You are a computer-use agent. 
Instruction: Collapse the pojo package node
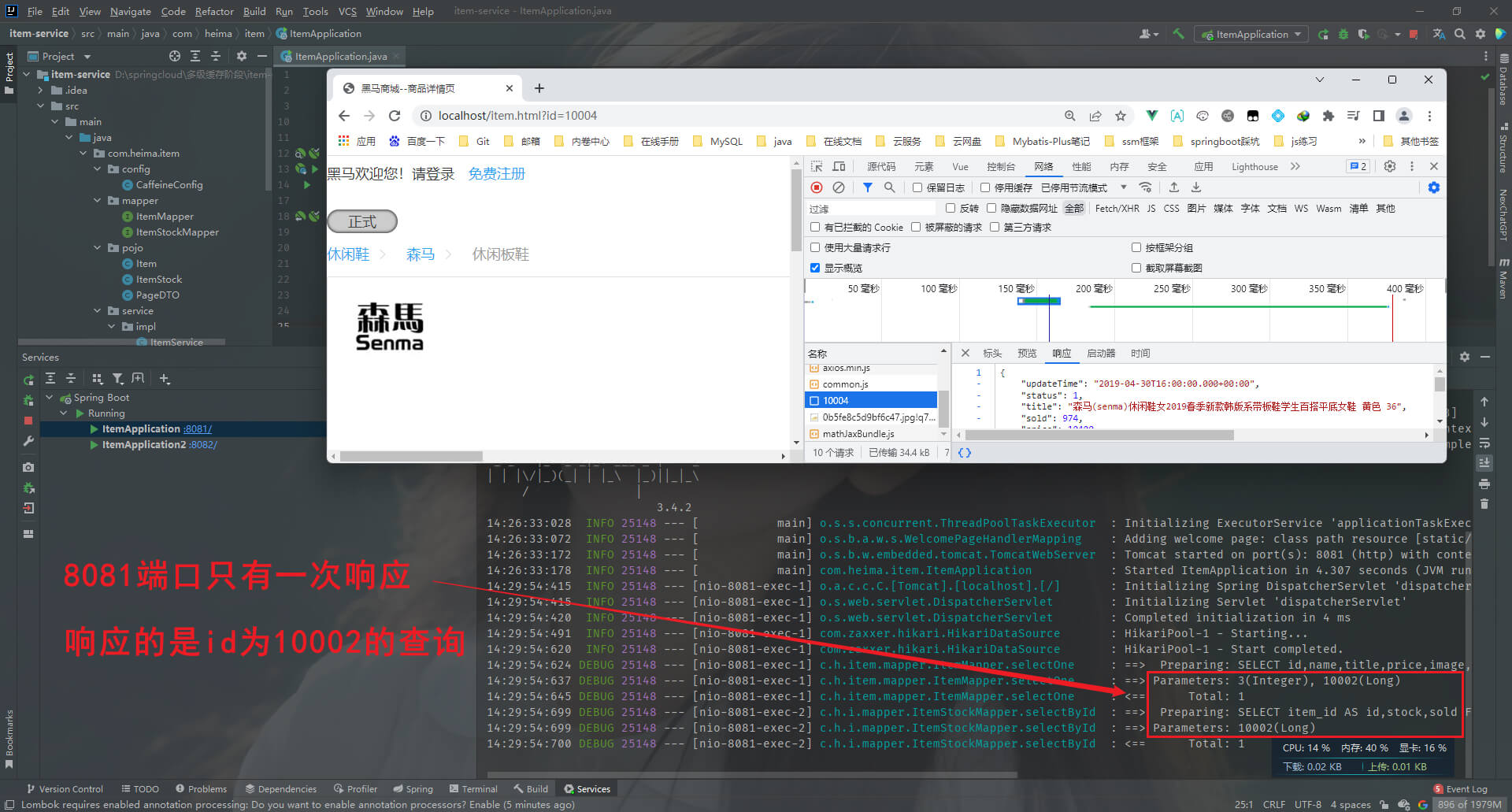click(x=97, y=247)
